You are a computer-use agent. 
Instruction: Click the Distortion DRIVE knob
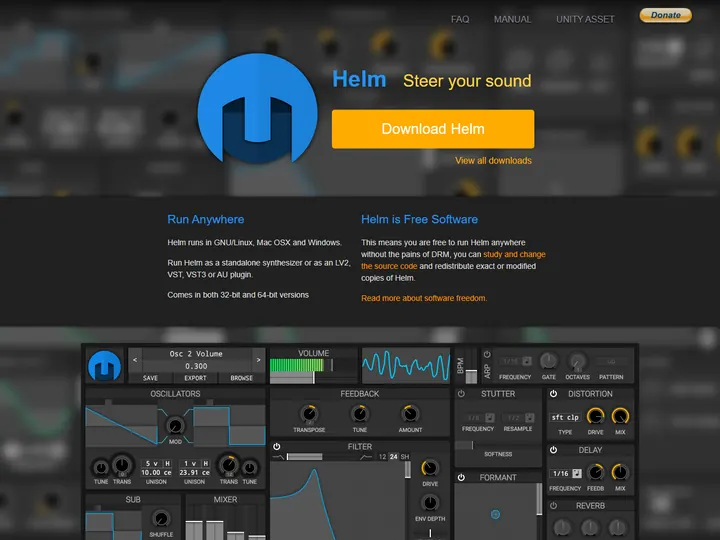coord(596,416)
